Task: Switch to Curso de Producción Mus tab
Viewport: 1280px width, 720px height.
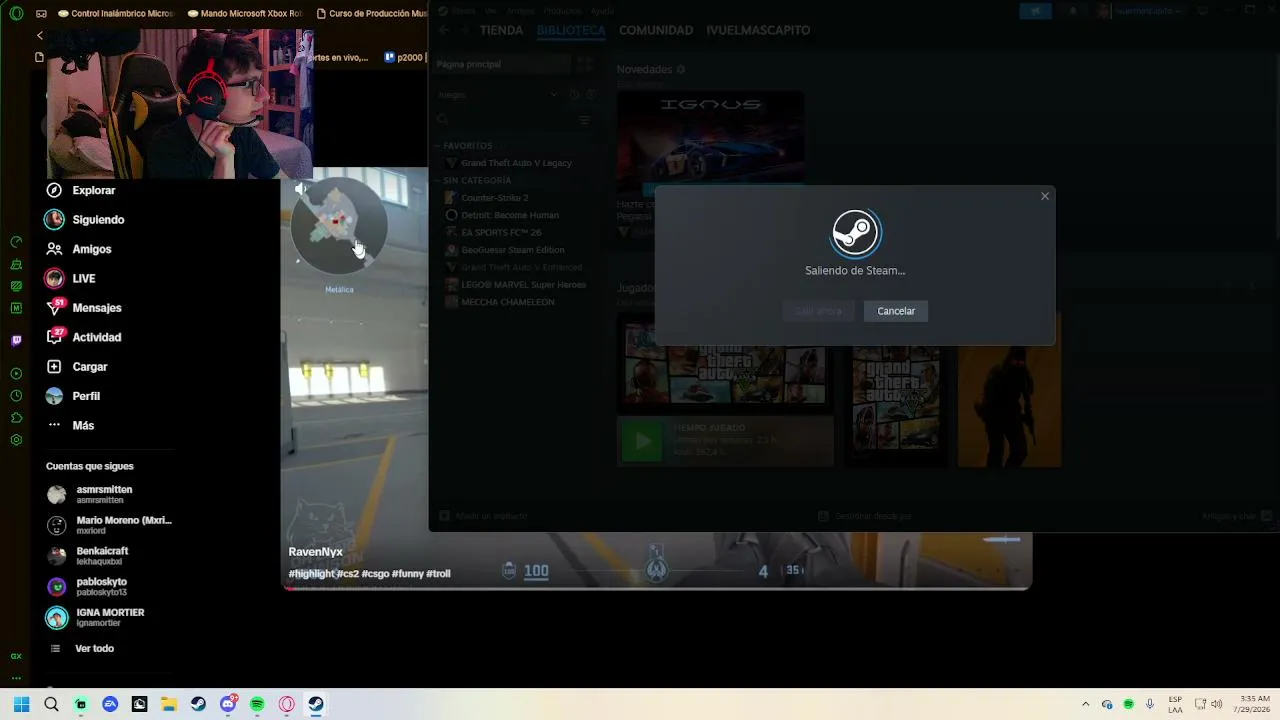Action: (x=370, y=14)
